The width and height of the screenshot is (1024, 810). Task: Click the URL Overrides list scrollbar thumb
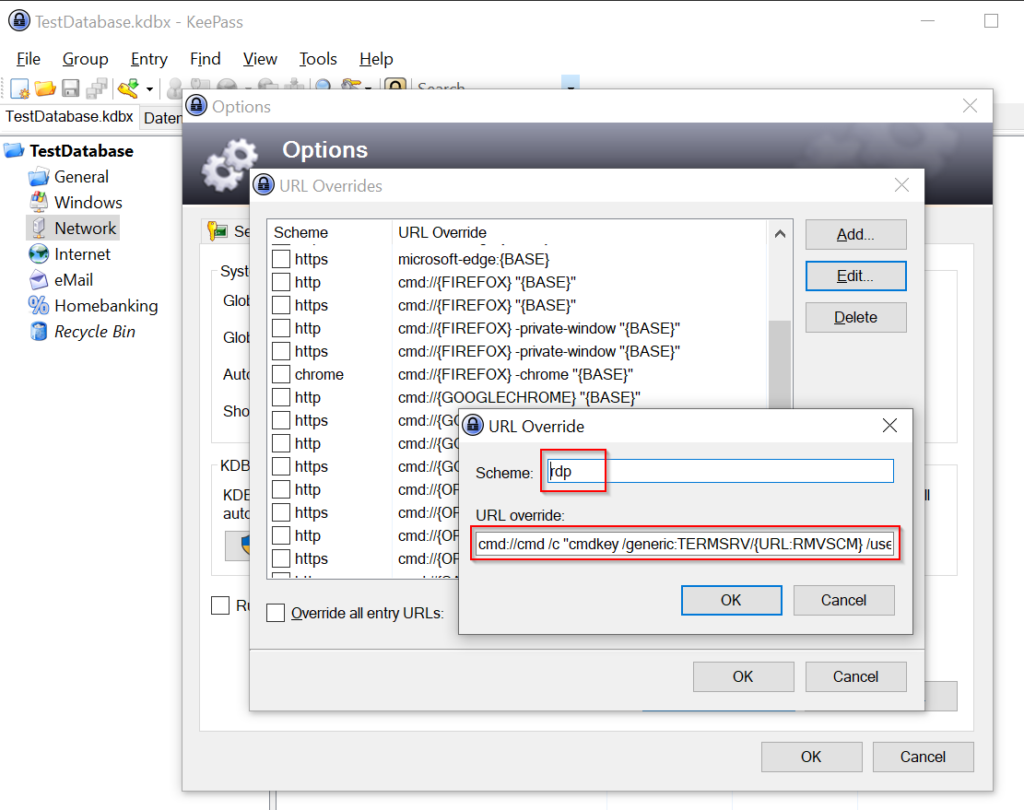[780, 363]
